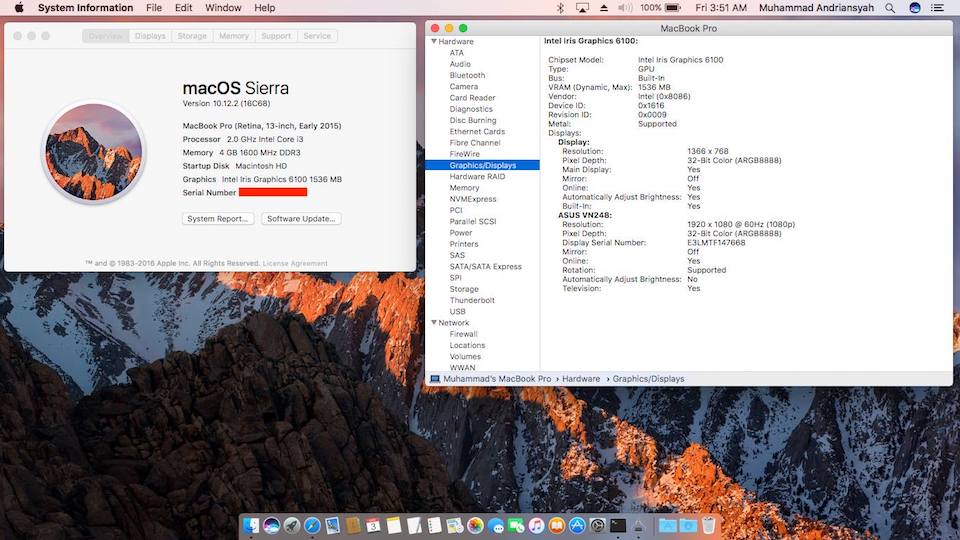Image resolution: width=960 pixels, height=540 pixels.
Task: Click user name Muhammad Andriansyah in menu bar
Action: pos(816,8)
